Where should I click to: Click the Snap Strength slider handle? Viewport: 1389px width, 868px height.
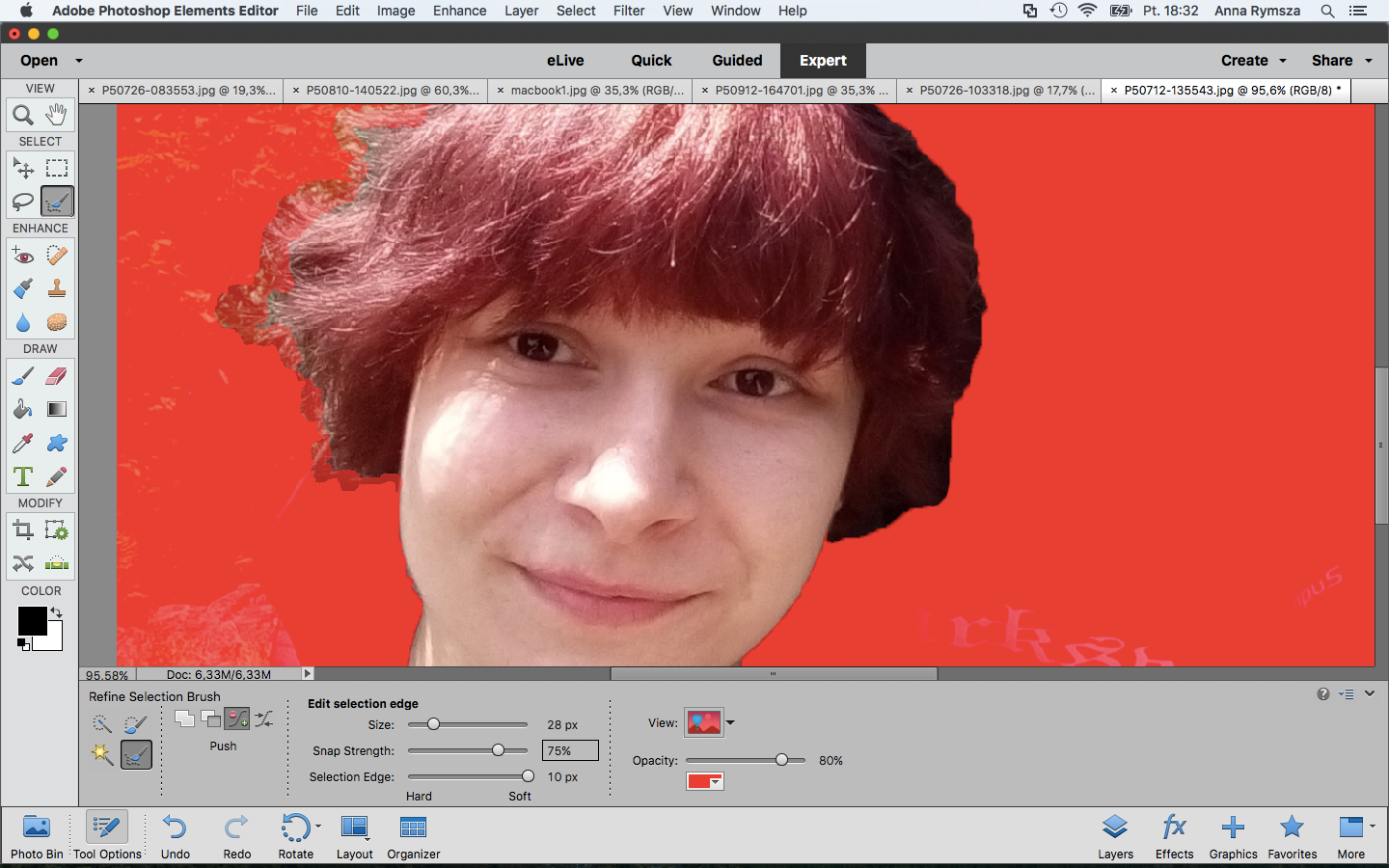pos(499,750)
